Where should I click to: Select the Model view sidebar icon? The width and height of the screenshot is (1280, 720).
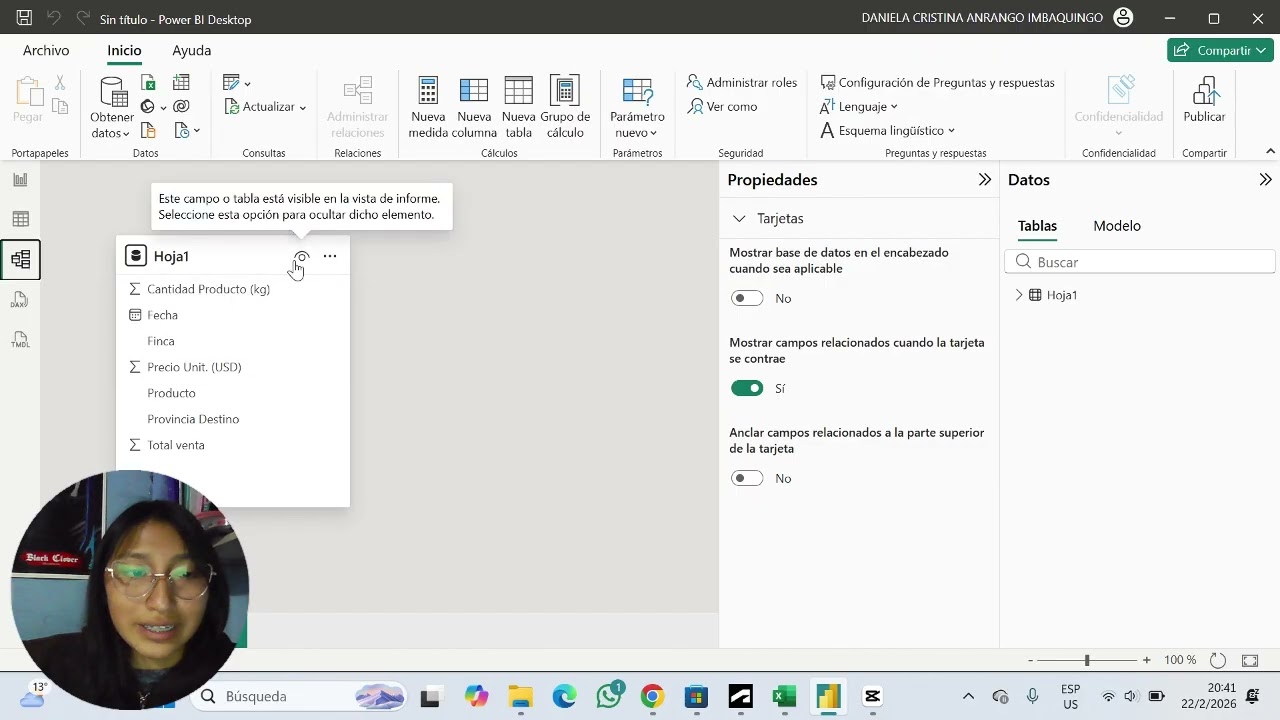pyautogui.click(x=20, y=259)
